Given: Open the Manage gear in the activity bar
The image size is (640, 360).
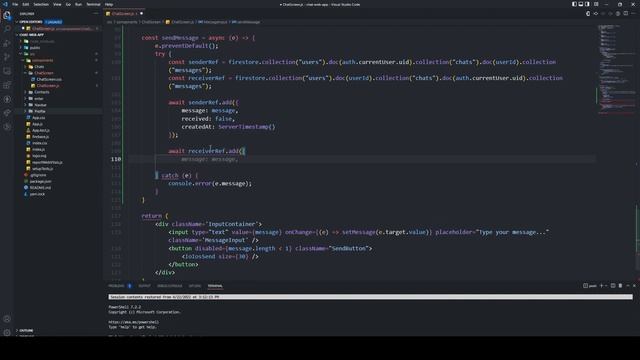Looking at the screenshot, I should click(x=7, y=333).
